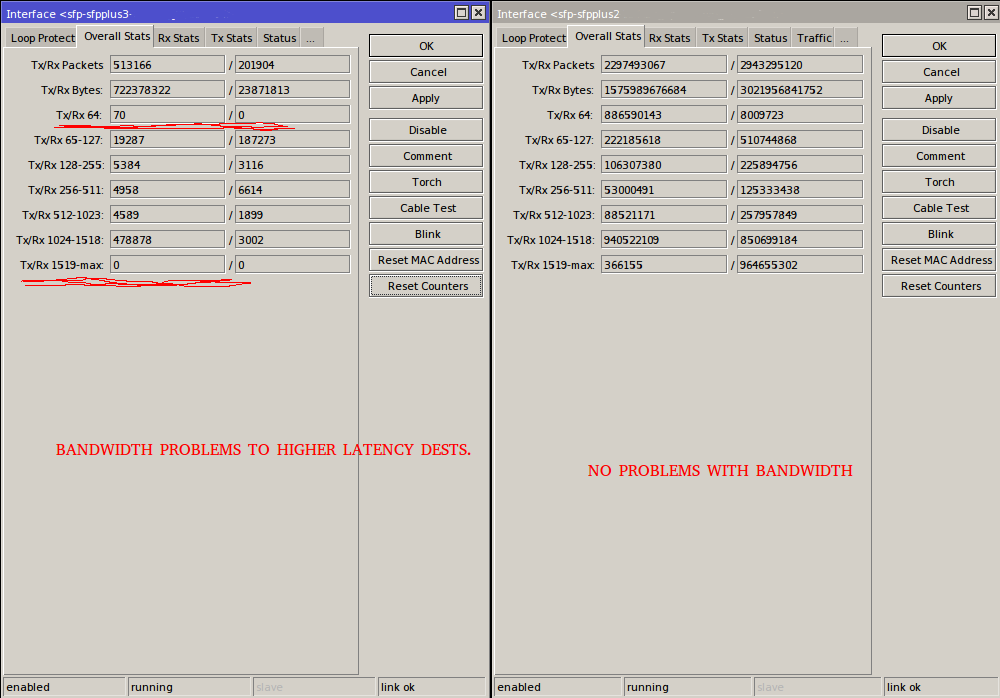Select Overall Stats tab in sfp-sfpplus2 window

click(x=608, y=36)
